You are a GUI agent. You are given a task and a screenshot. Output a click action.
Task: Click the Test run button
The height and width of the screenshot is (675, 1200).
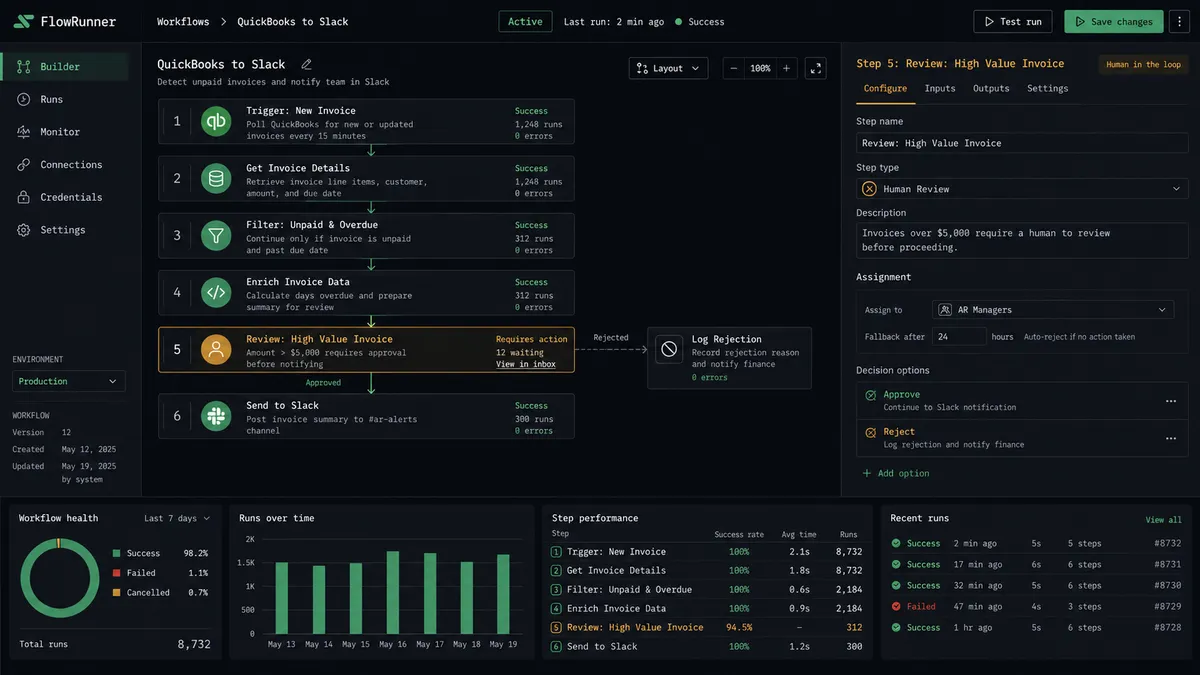pos(1013,21)
